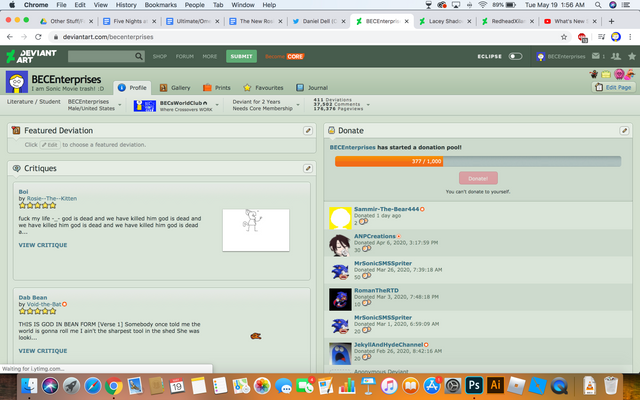The image size is (640, 400).
Task: Bookmark this page with the star icon
Action: [564, 37]
